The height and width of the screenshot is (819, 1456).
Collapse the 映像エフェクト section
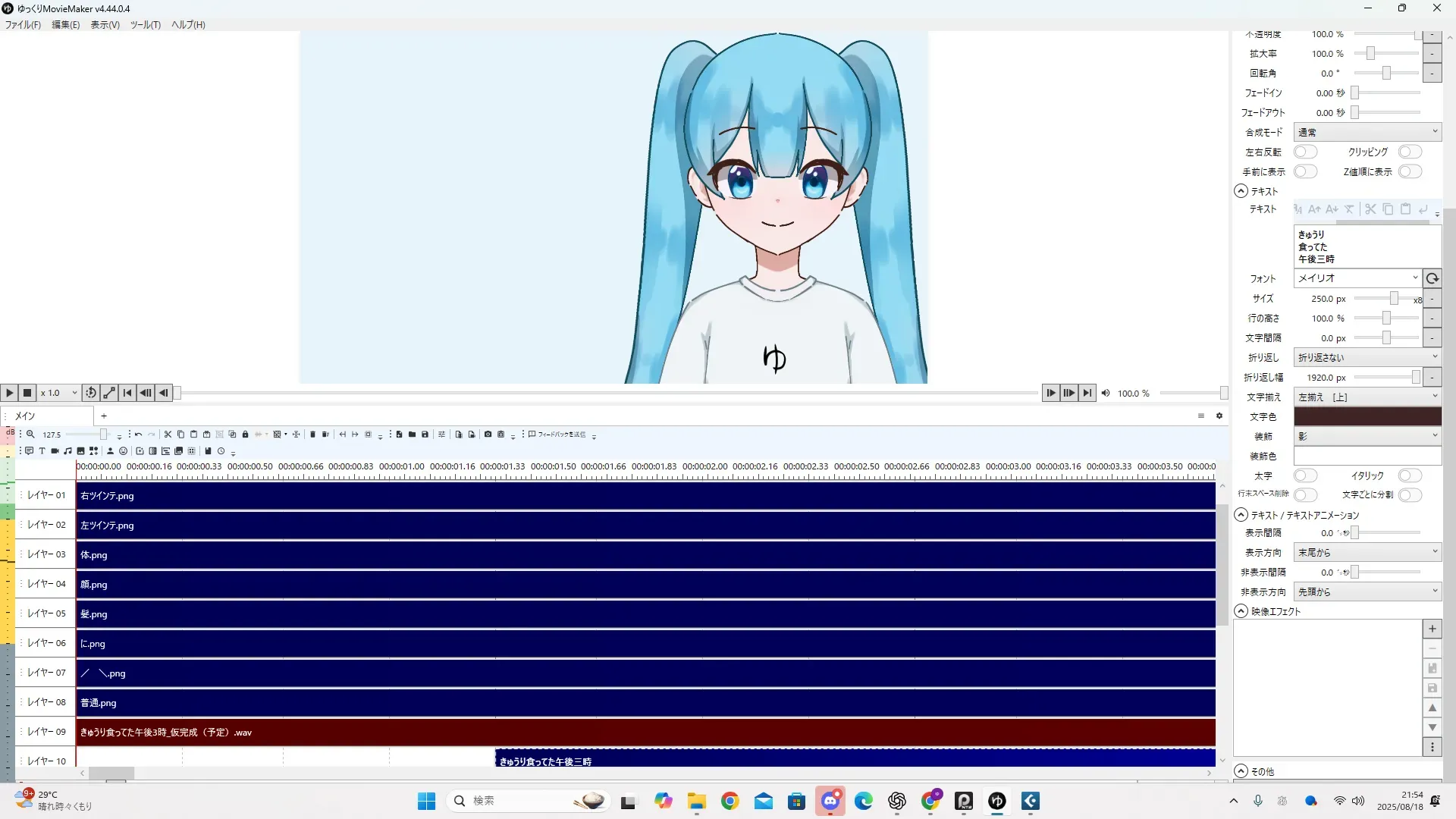[1241, 611]
